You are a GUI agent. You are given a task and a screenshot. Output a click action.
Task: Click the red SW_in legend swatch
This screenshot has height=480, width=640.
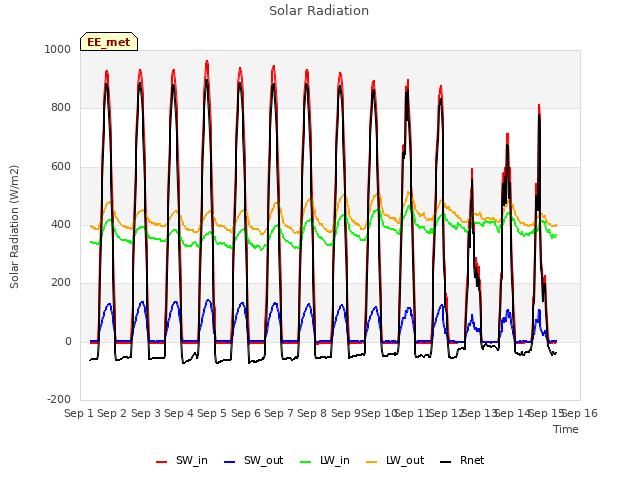162,462
